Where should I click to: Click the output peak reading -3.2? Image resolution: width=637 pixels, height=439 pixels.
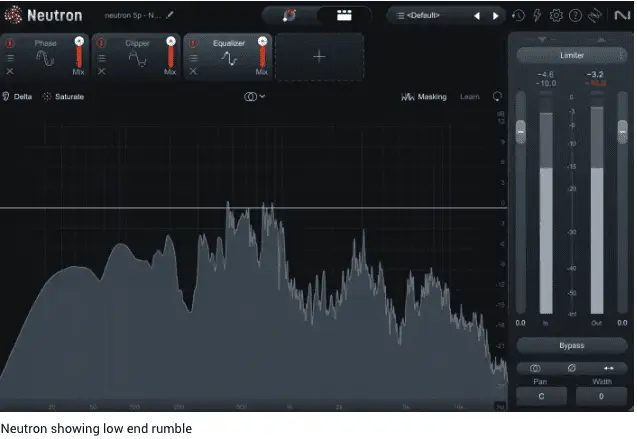click(x=595, y=74)
